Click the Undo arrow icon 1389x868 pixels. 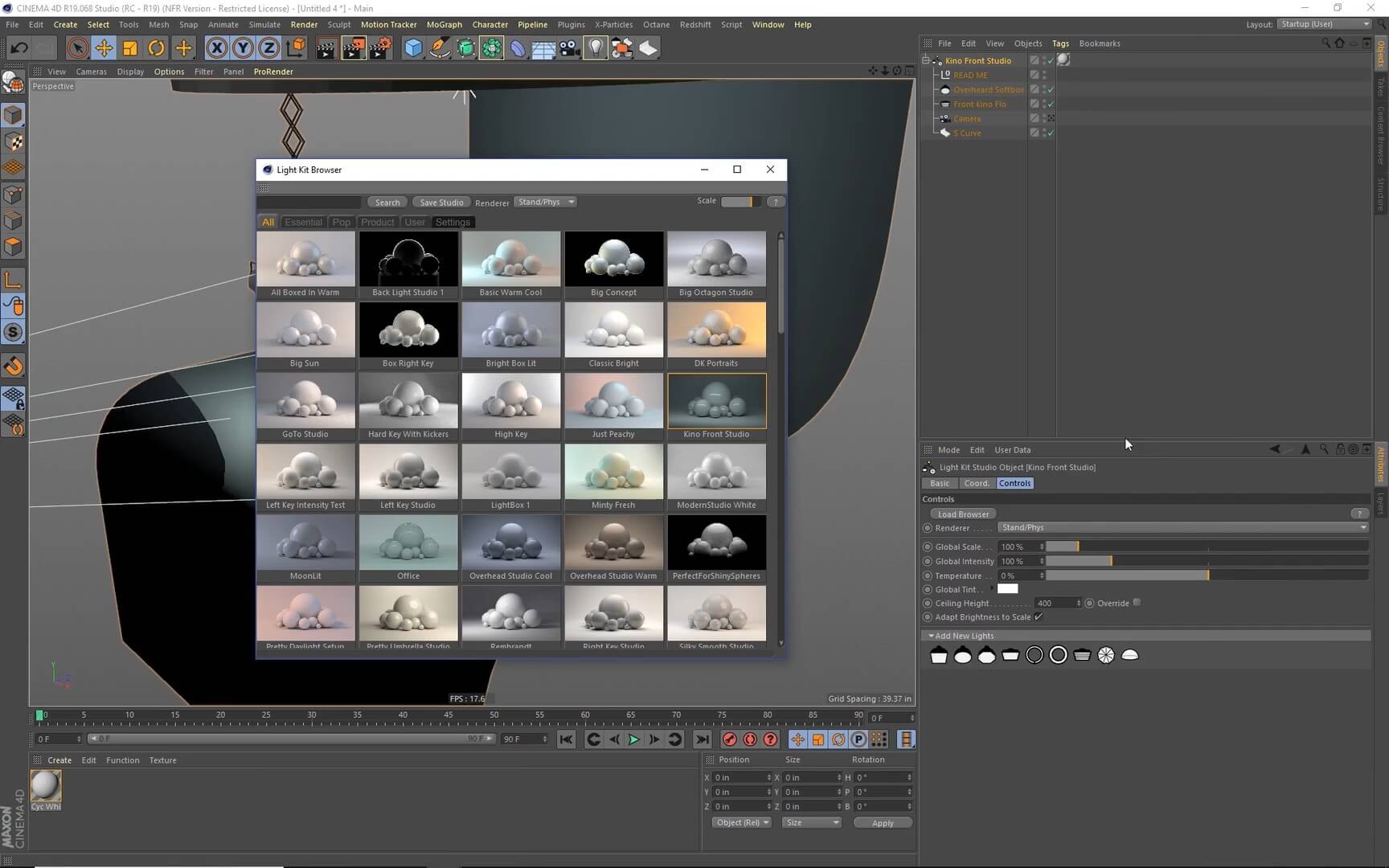pos(18,48)
